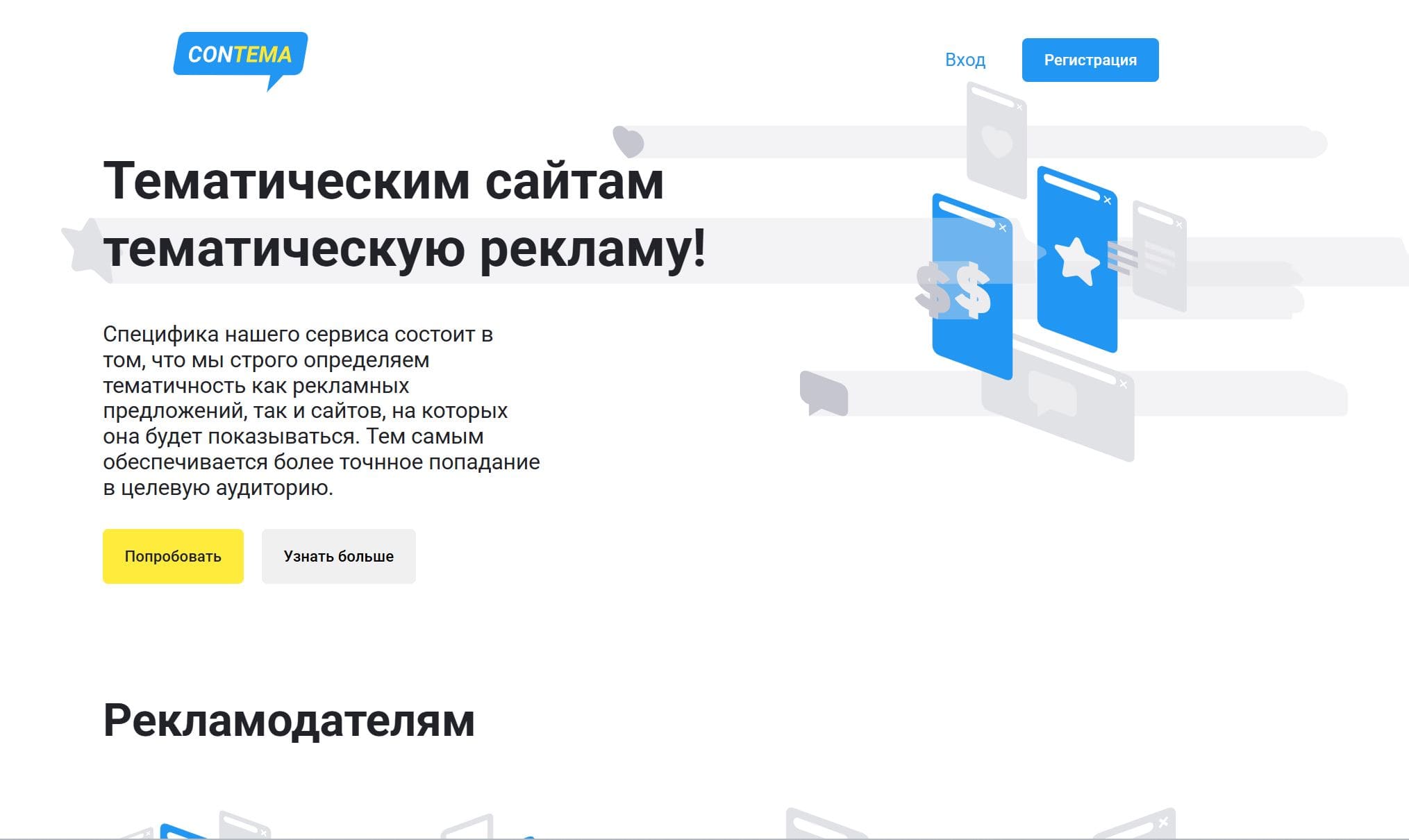This screenshot has width=1409, height=840.
Task: Click the white star on blue card
Action: click(1076, 261)
